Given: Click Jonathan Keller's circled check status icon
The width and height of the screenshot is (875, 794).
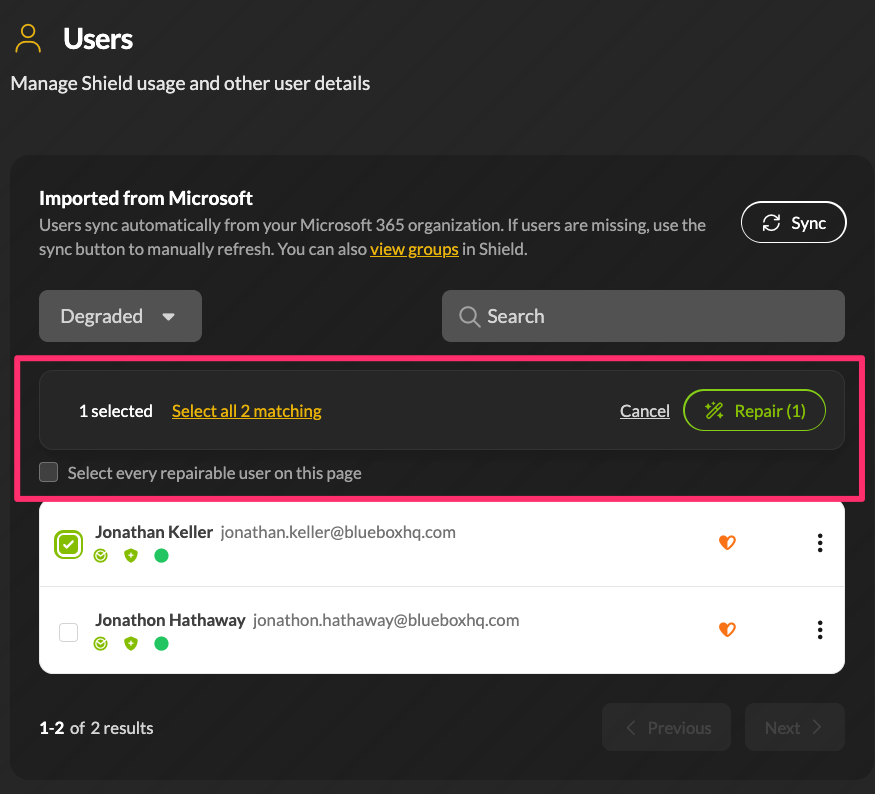Looking at the screenshot, I should [100, 556].
